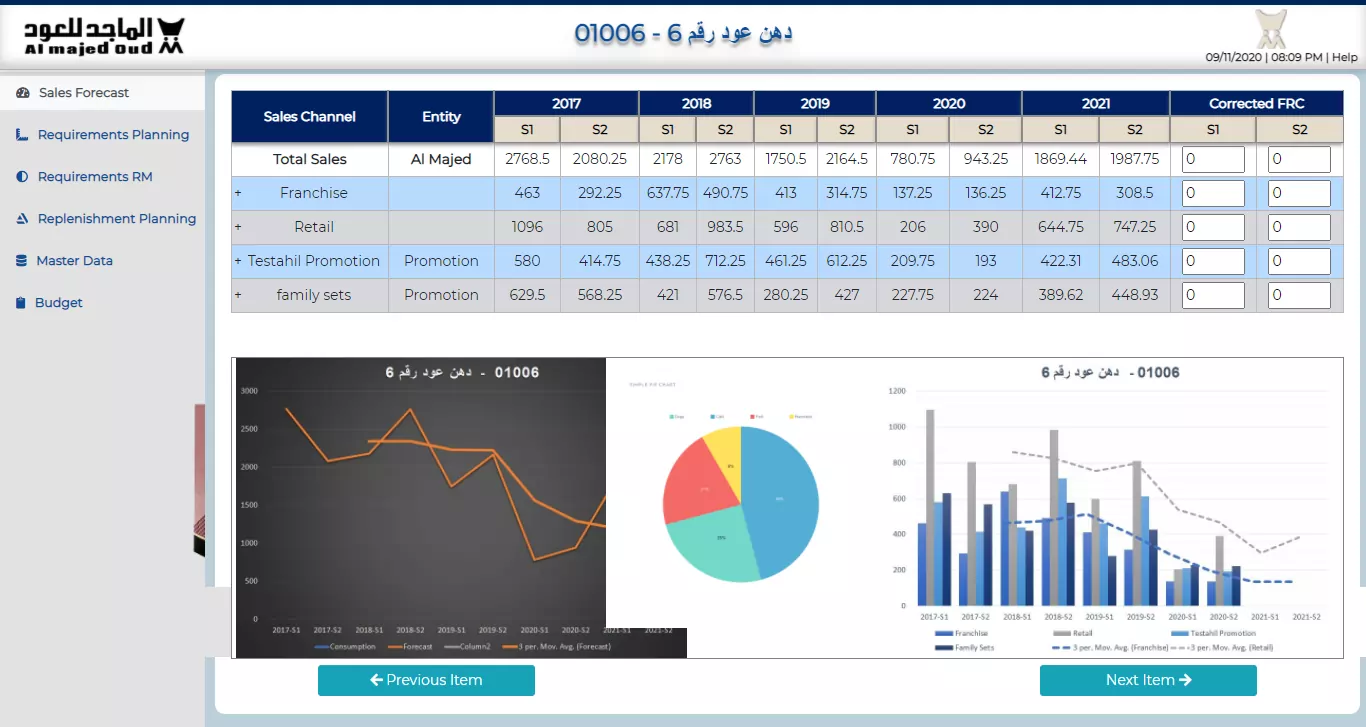Click the user avatar icon at top right
The width and height of the screenshot is (1366, 727).
(x=1271, y=29)
